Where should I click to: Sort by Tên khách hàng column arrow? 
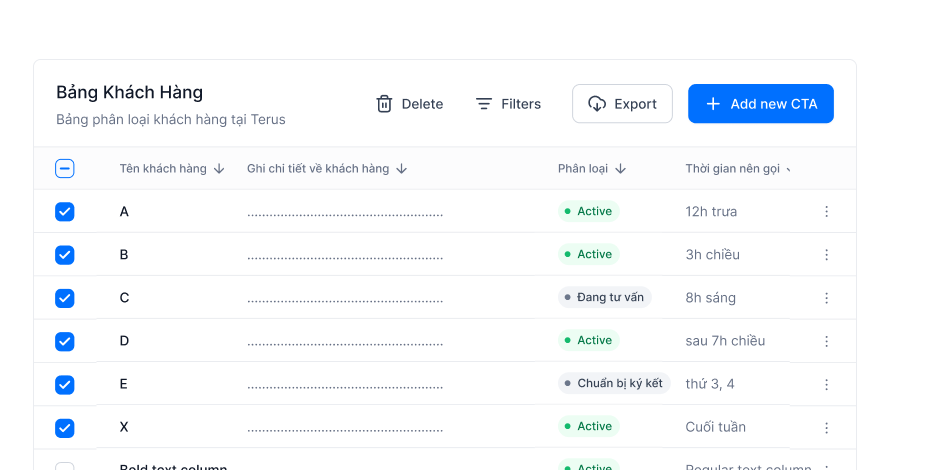click(x=219, y=169)
